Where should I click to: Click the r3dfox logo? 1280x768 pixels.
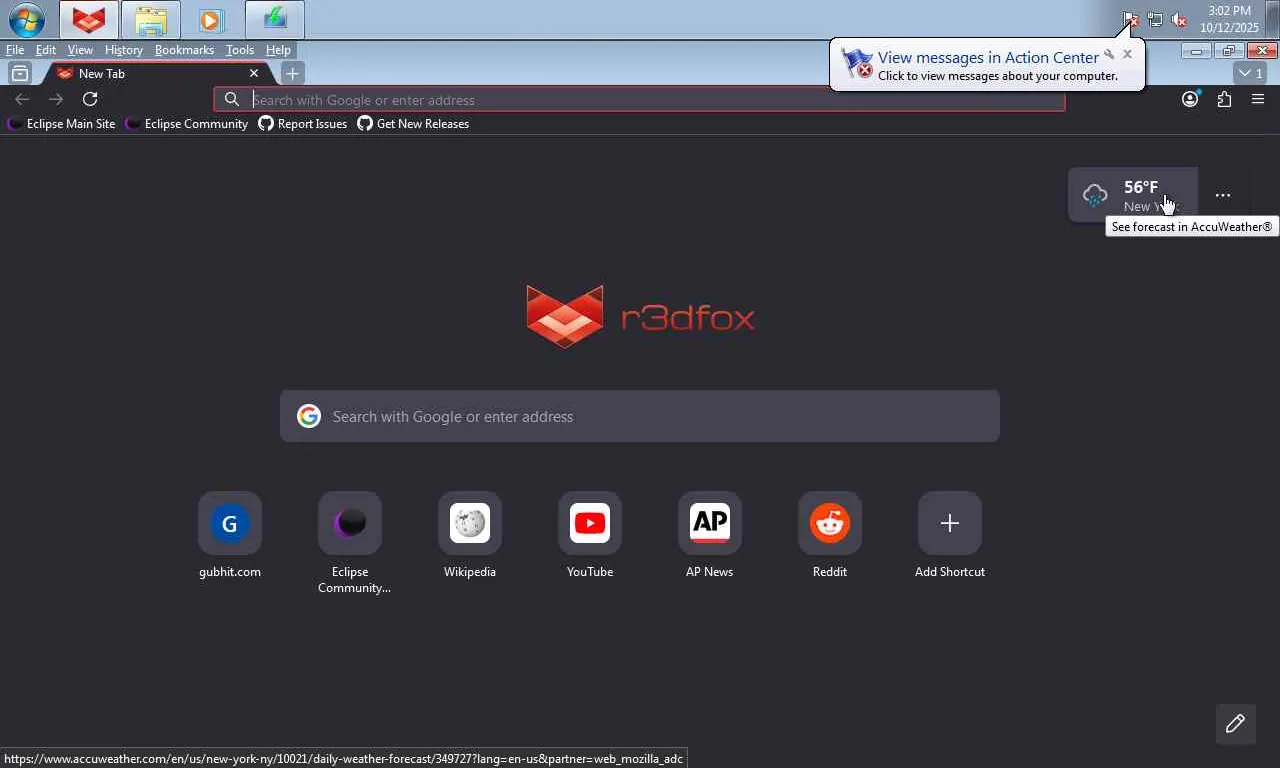640,317
